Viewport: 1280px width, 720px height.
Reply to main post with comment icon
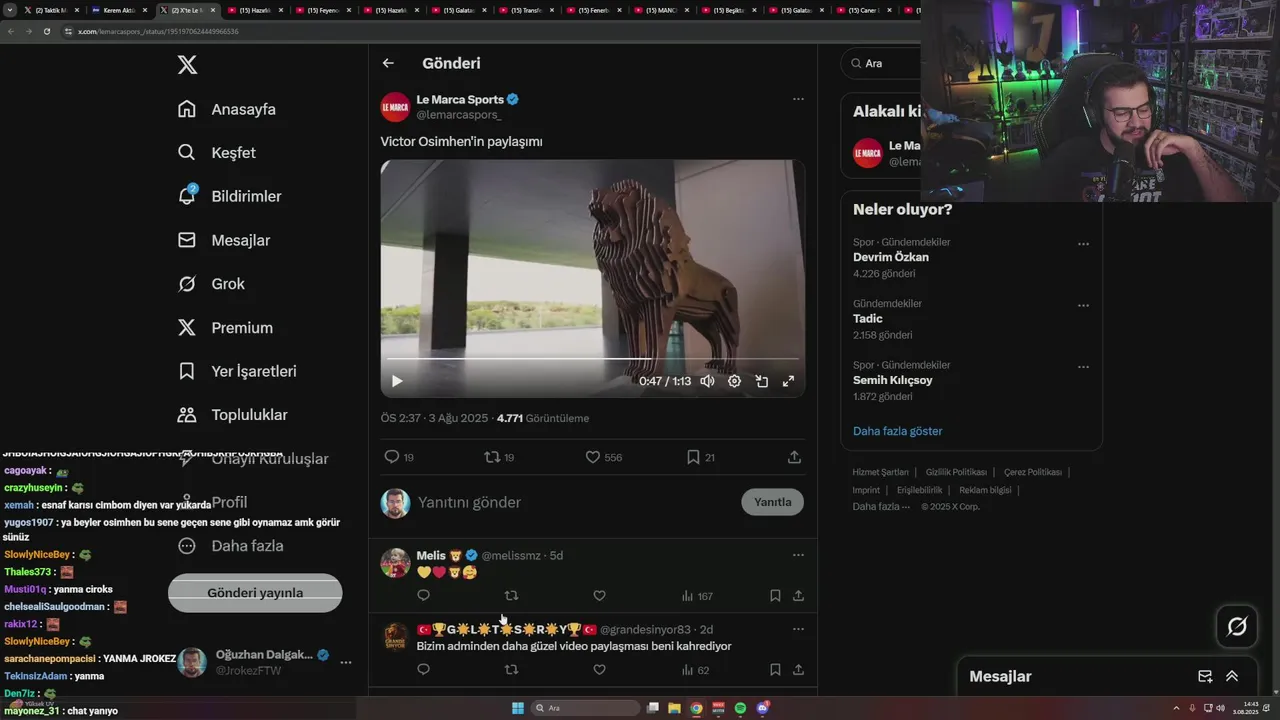392,457
